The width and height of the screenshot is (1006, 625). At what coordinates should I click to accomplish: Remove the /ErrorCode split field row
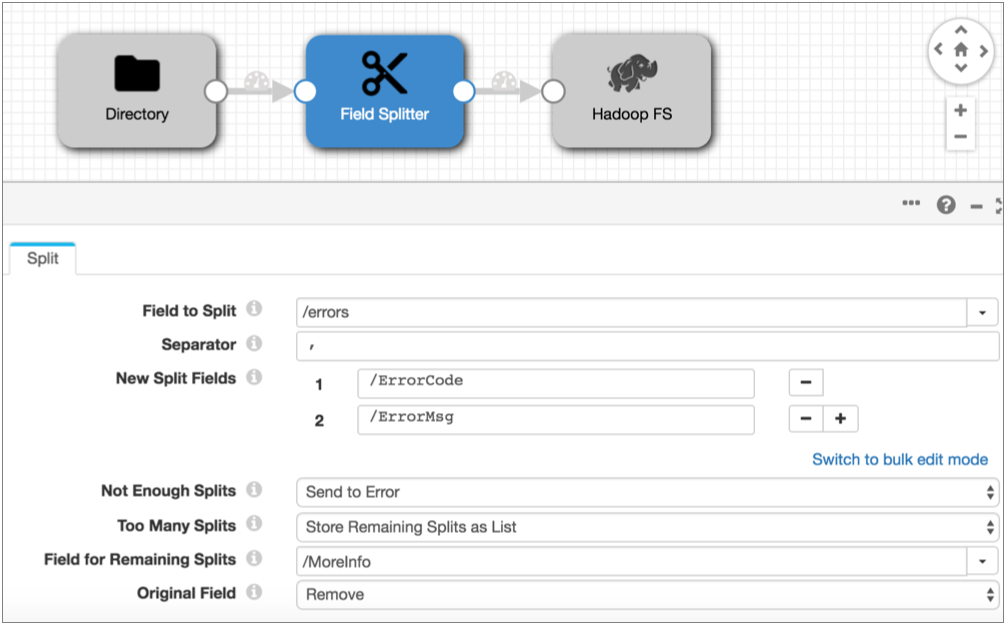point(806,383)
